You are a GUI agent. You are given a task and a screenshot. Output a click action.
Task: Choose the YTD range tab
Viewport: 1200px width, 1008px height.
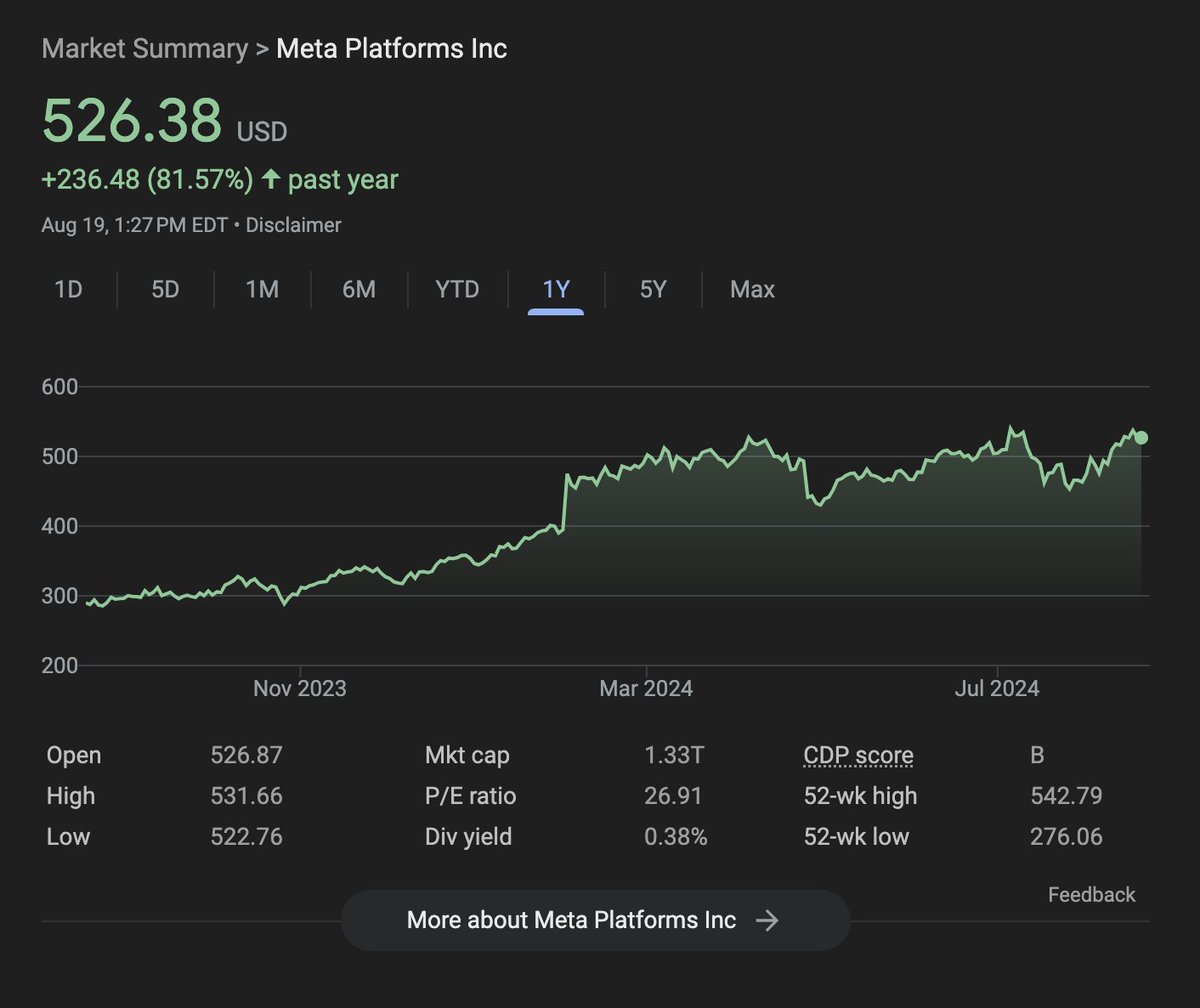pyautogui.click(x=457, y=290)
